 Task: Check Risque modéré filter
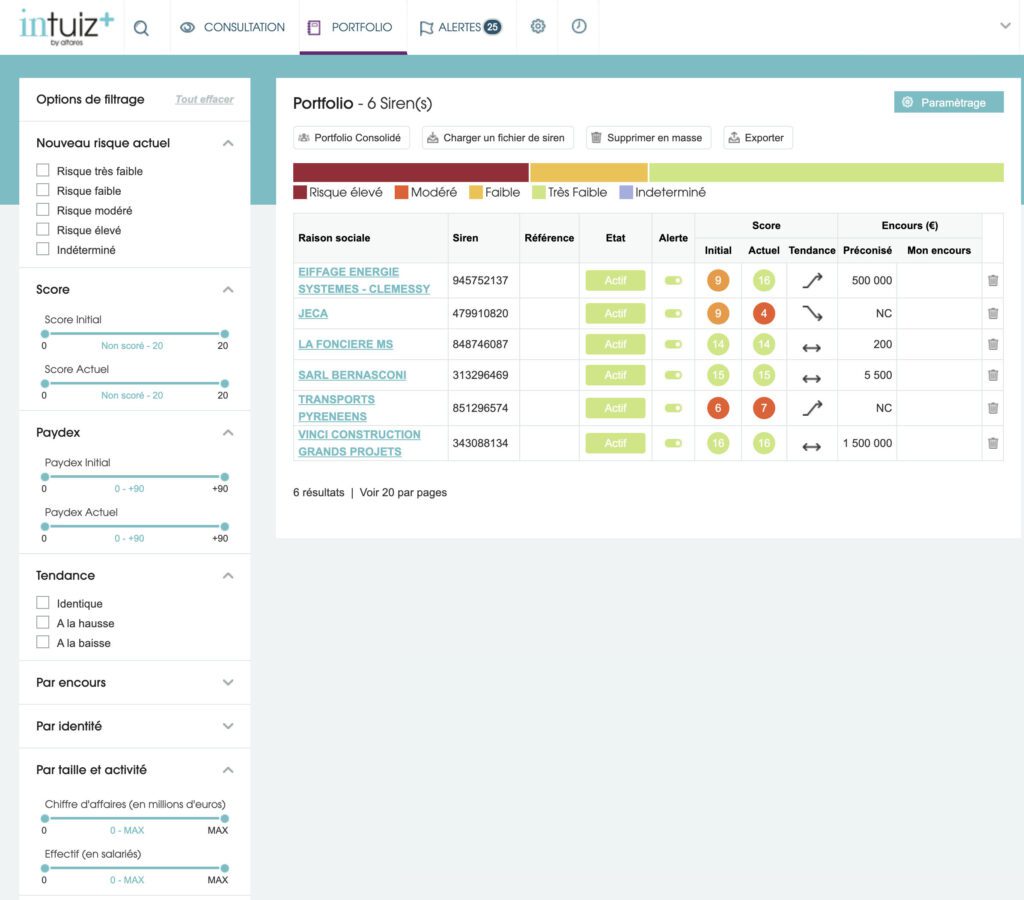[43, 210]
